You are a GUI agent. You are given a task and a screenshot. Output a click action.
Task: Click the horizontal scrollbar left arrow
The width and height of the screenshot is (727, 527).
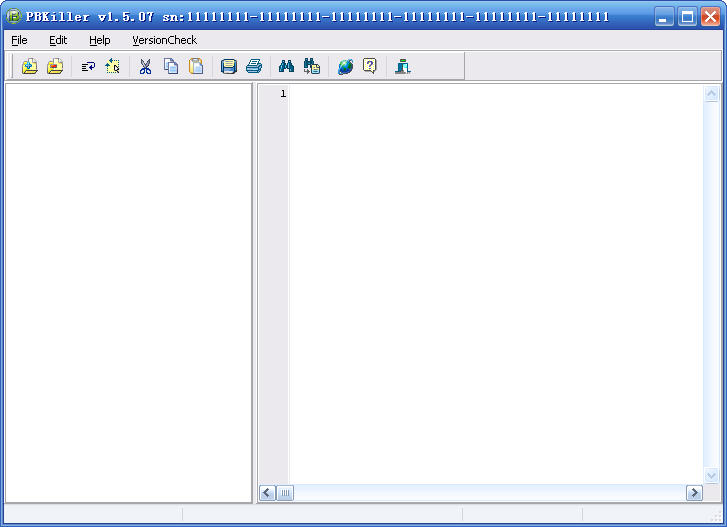(x=267, y=493)
